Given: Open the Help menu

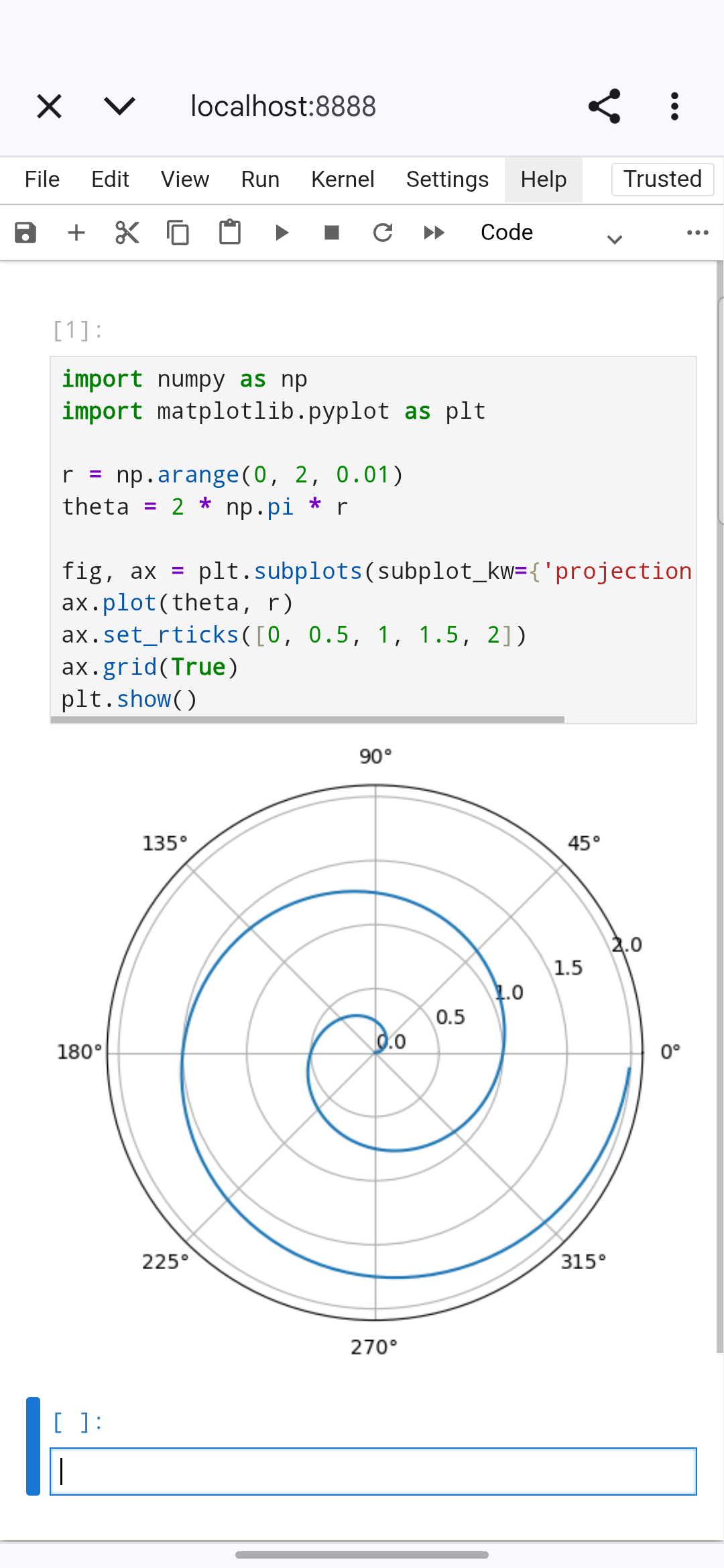Looking at the screenshot, I should (x=544, y=180).
